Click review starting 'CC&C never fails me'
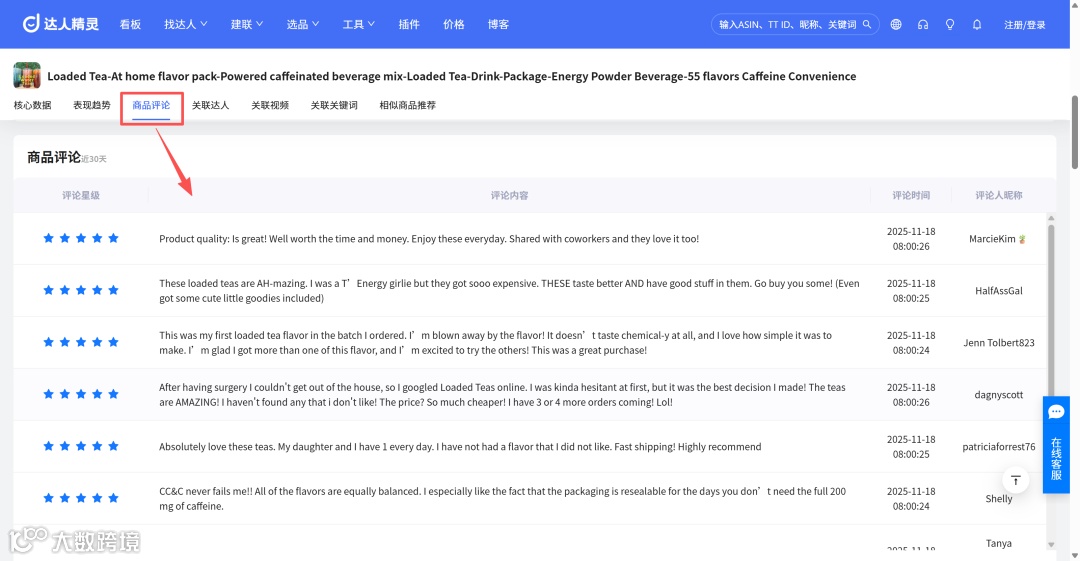 coord(503,499)
